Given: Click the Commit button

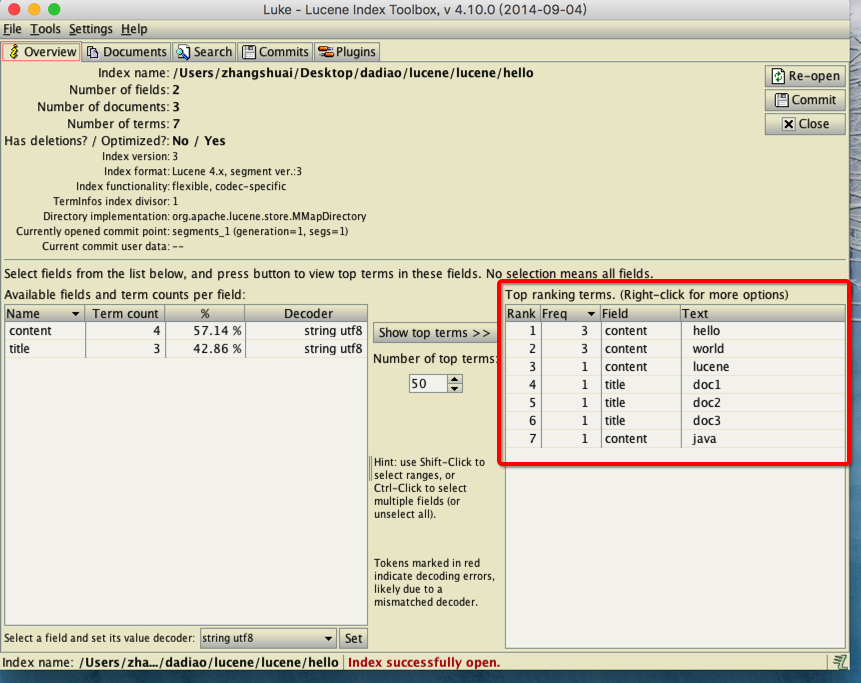Looking at the screenshot, I should (805, 100).
